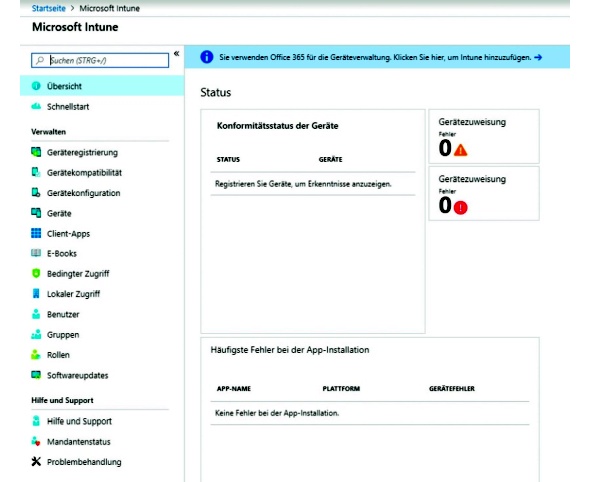Click the Office 365 Geräteverwaltung banner text

[x=375, y=57]
